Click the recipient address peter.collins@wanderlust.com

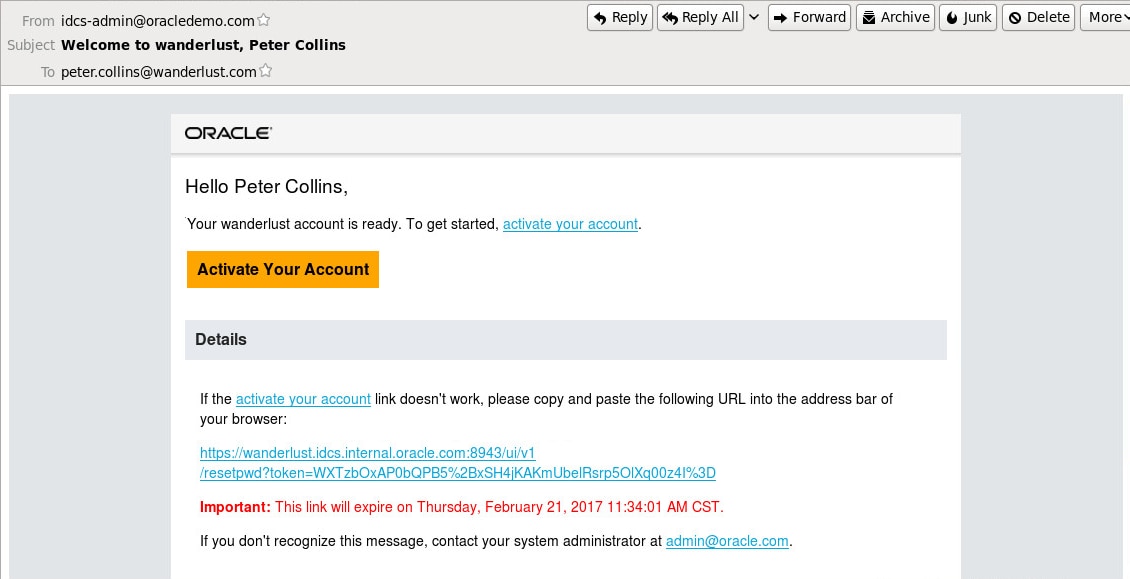pyautogui.click(x=158, y=71)
